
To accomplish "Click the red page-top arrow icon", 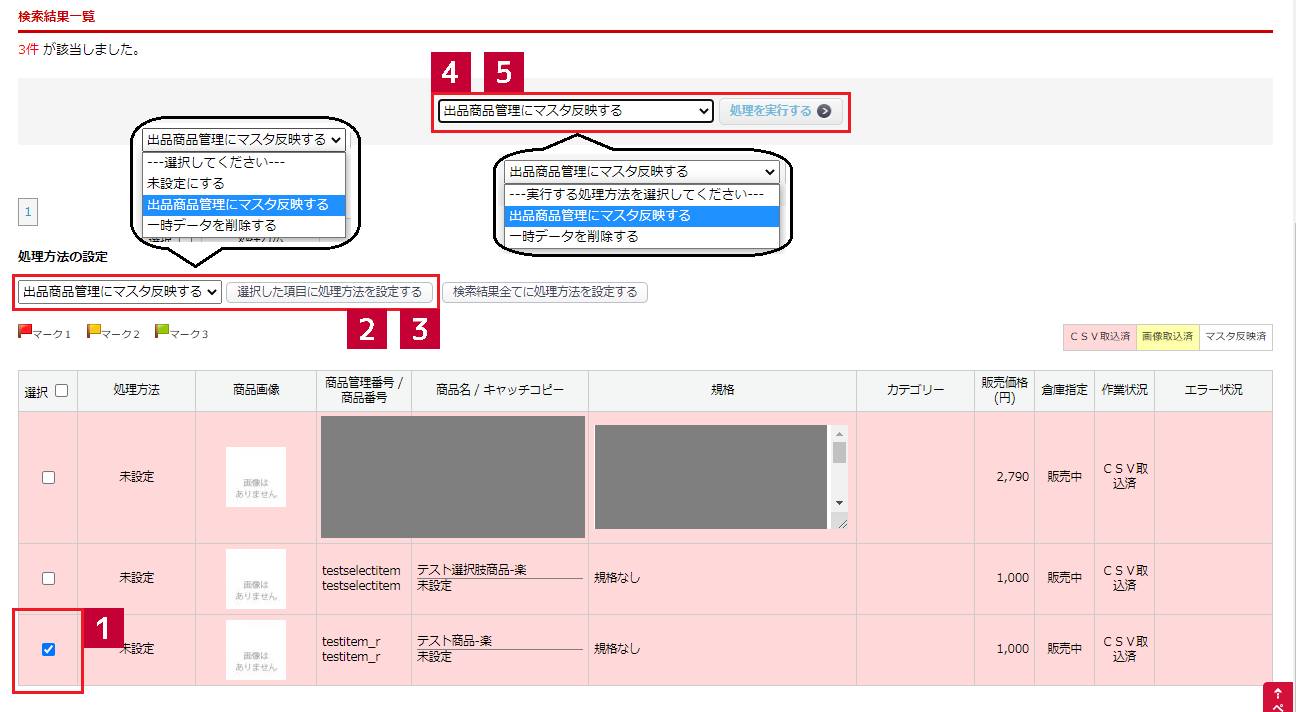I will pyautogui.click(x=1278, y=698).
